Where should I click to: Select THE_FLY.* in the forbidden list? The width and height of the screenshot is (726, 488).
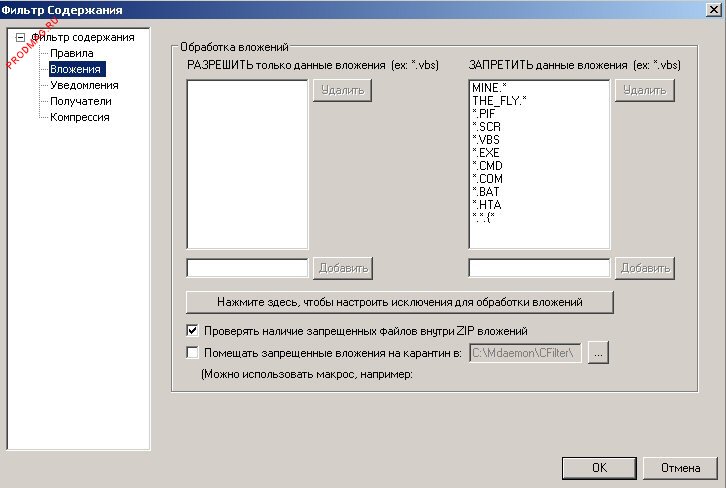[498, 101]
